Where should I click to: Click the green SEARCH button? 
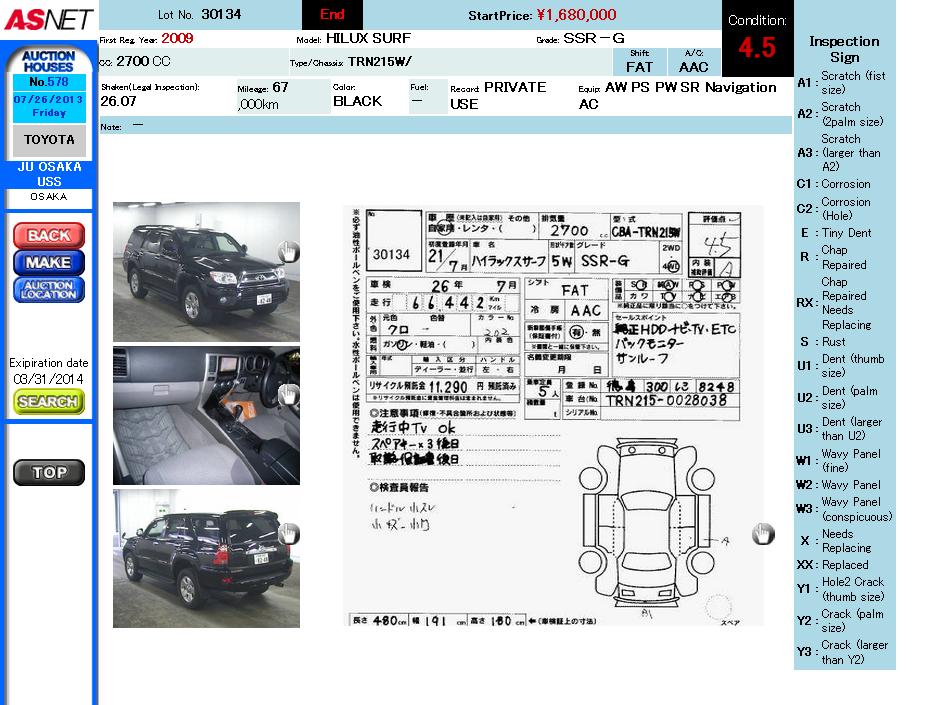click(x=48, y=401)
